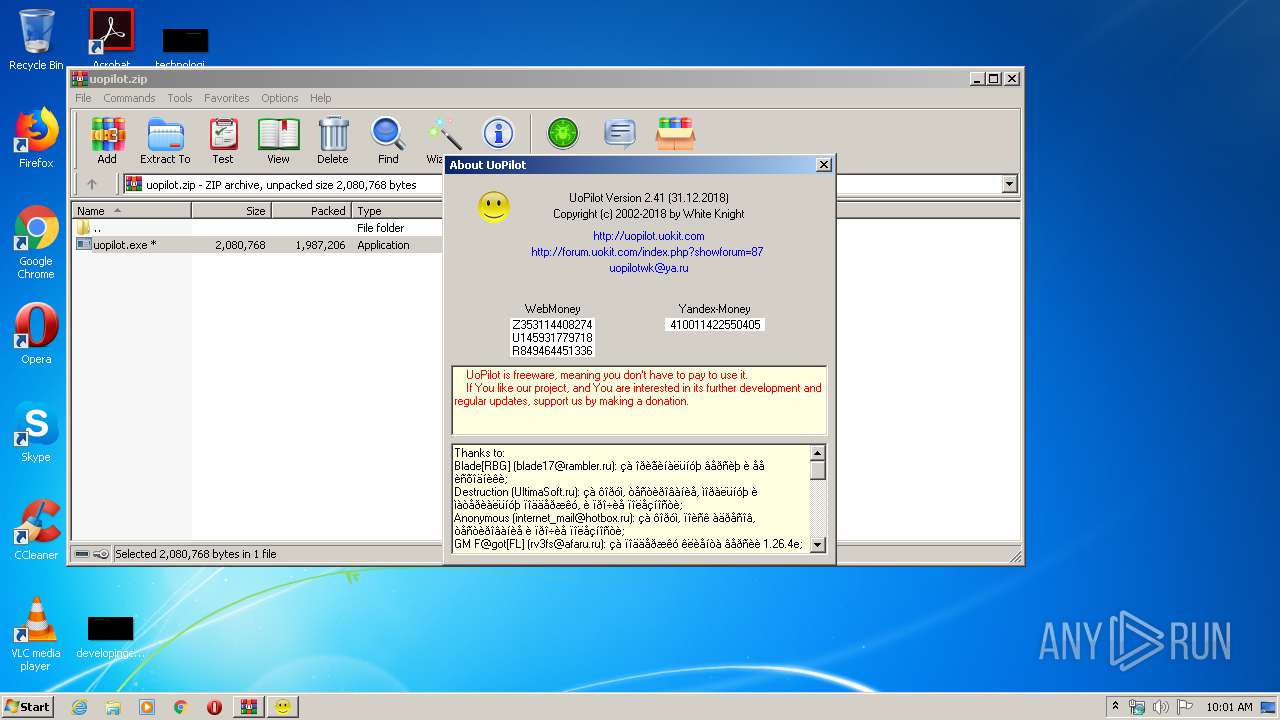The image size is (1280, 720).
Task: Click the SFX stacked boxes toolbar icon
Action: click(x=675, y=133)
